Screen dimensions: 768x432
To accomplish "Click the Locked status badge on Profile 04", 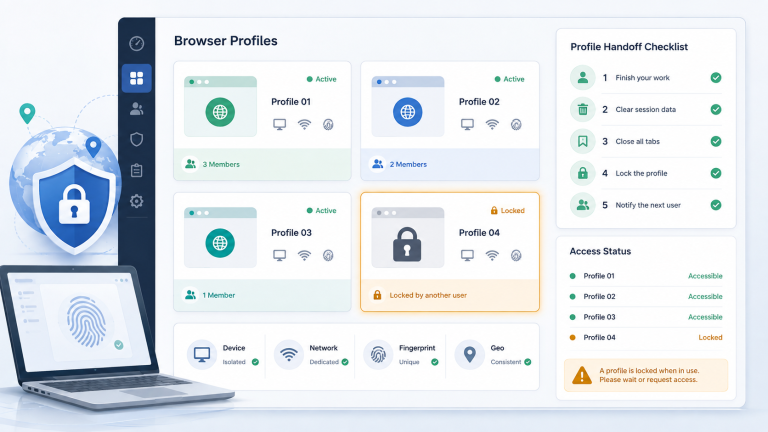I will (507, 211).
